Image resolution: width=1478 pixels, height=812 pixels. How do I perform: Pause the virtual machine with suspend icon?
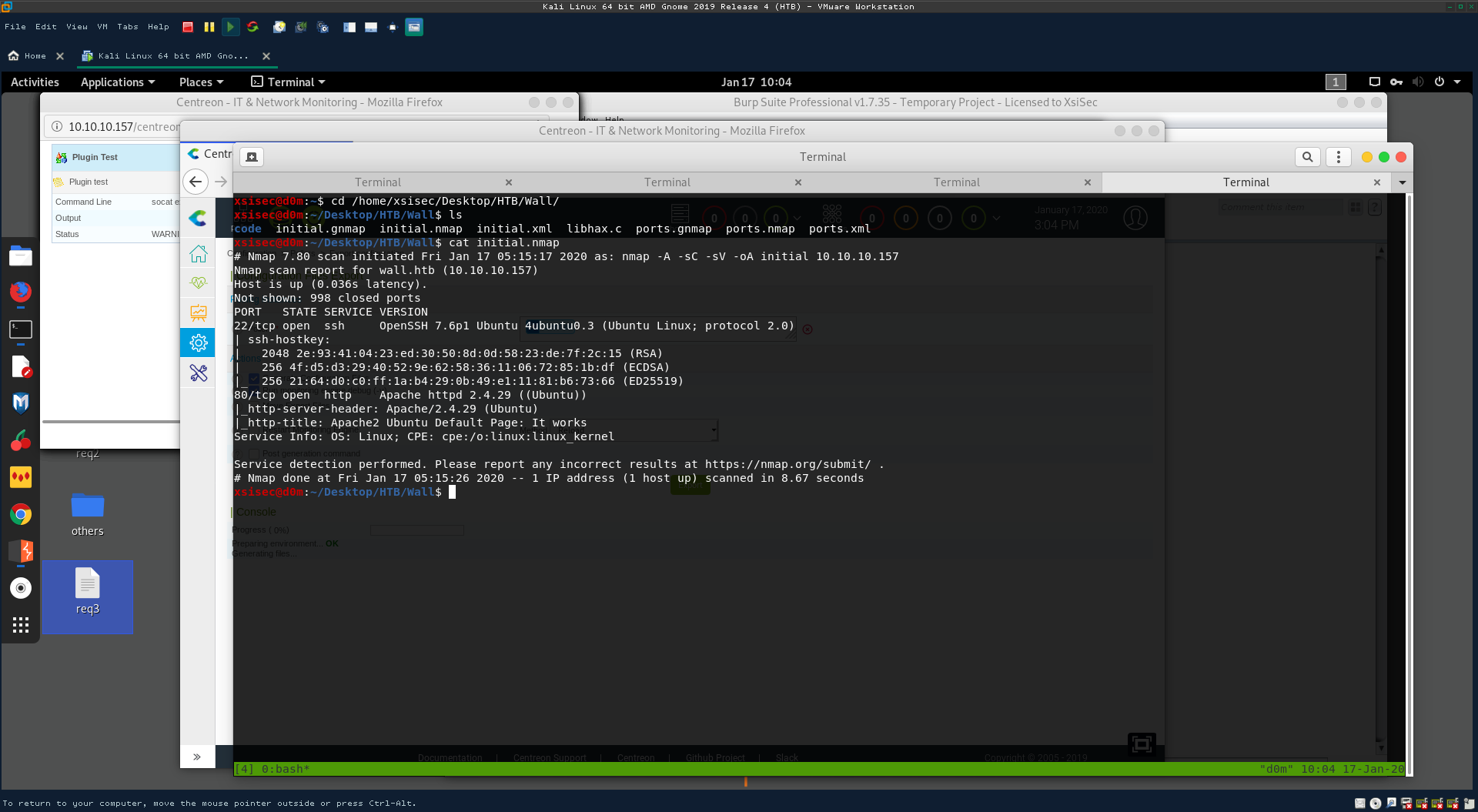(x=209, y=27)
